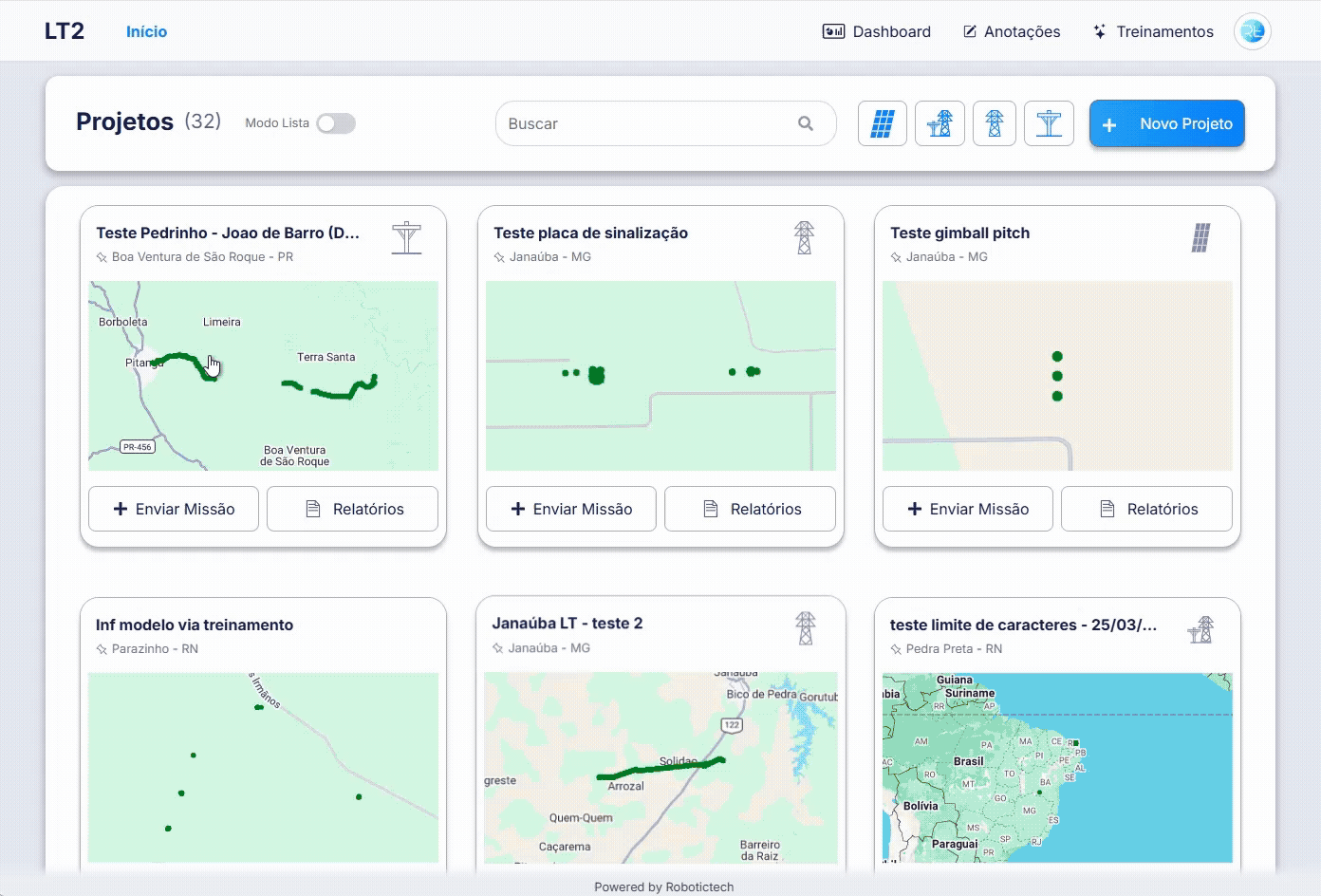Select the Inf modelo via treinamento title
The width and height of the screenshot is (1321, 896).
coord(195,625)
